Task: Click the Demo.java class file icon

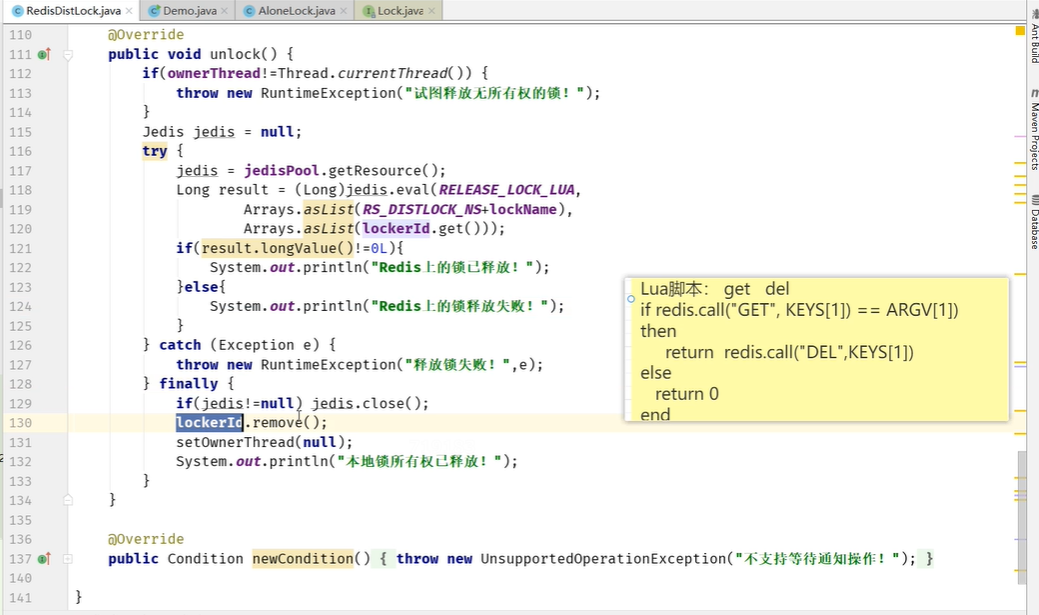Action: coord(154,11)
